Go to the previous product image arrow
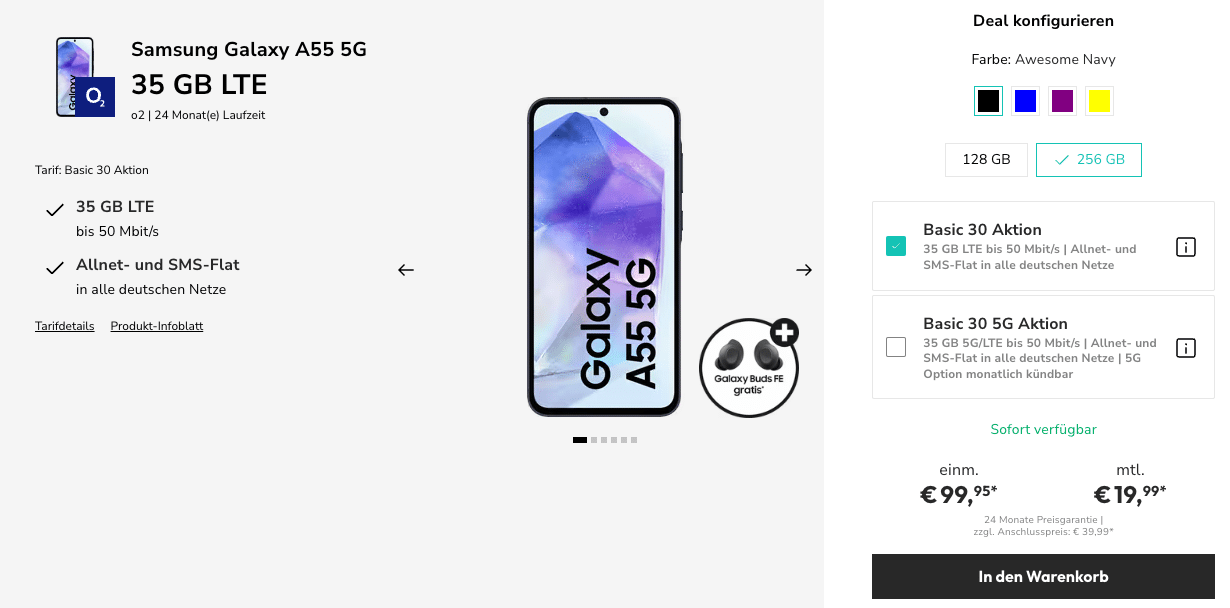The image size is (1230, 608). click(x=405, y=270)
